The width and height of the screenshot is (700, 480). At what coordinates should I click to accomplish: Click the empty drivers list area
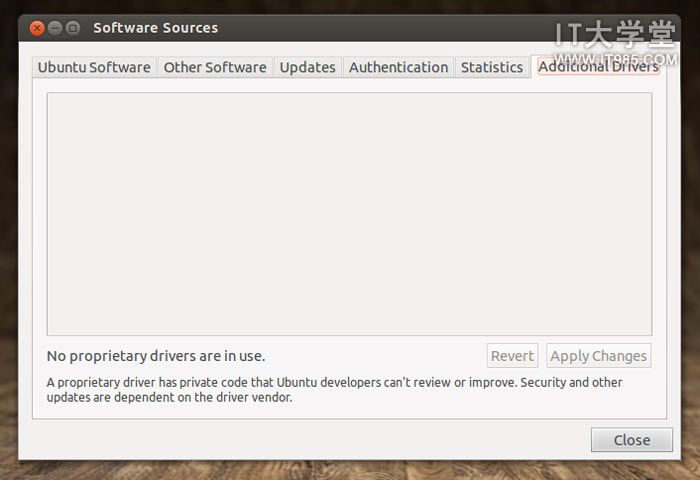[349, 214]
